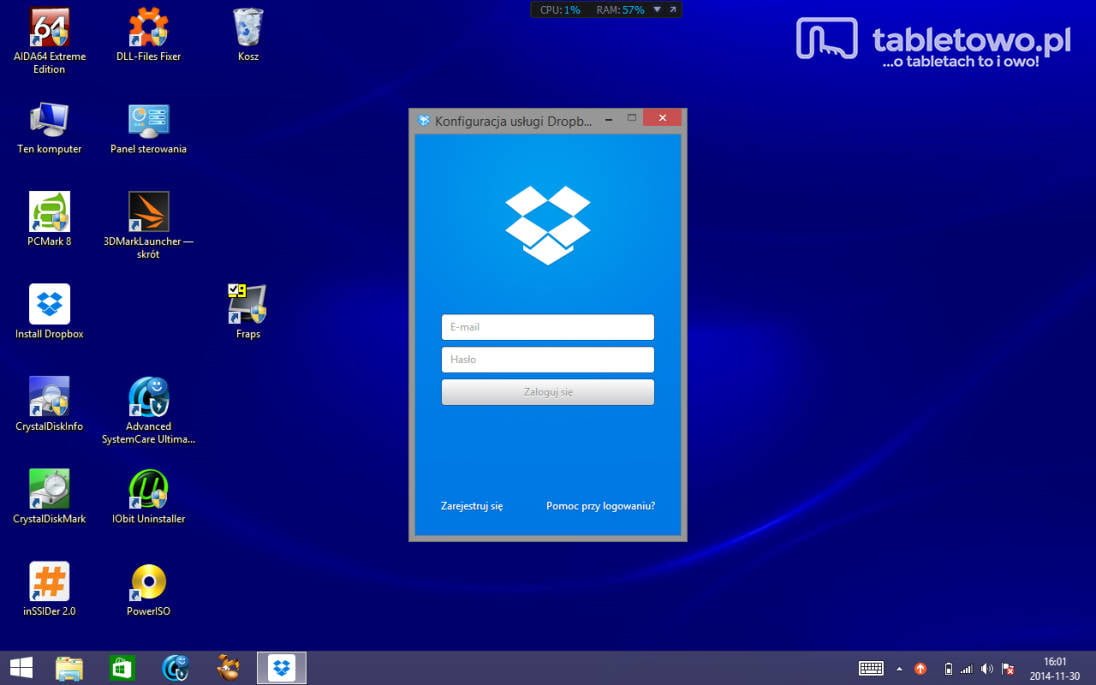Open Windows Store taskbar icon

click(x=122, y=668)
